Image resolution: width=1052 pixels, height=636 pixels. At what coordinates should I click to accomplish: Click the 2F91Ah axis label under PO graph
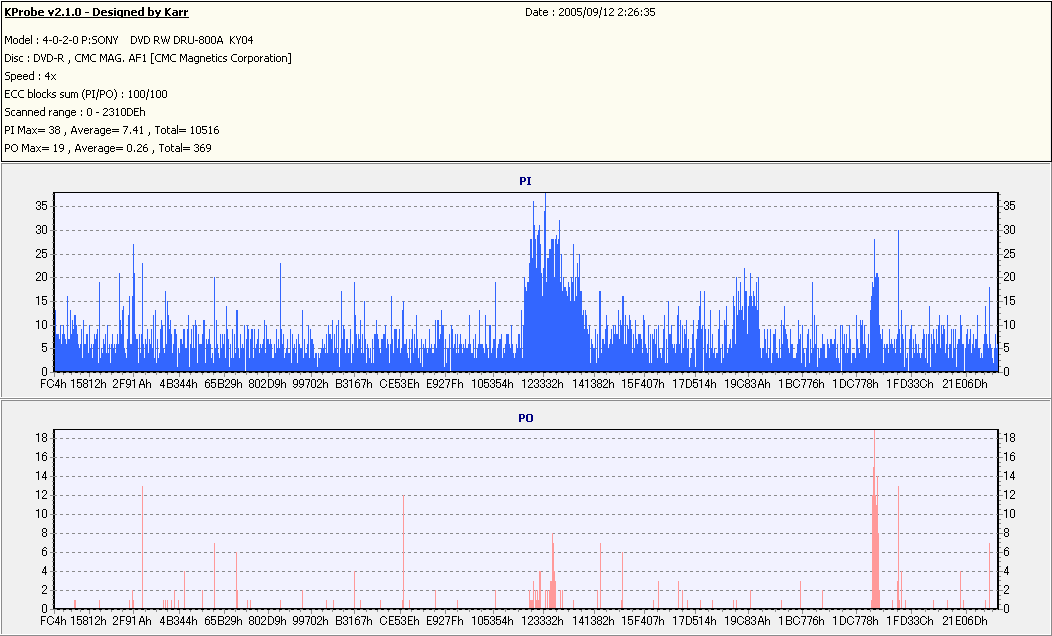132,621
